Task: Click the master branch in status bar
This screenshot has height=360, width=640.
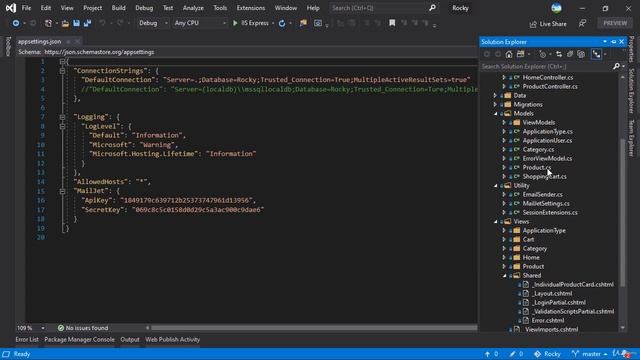Action: [x=589, y=354]
